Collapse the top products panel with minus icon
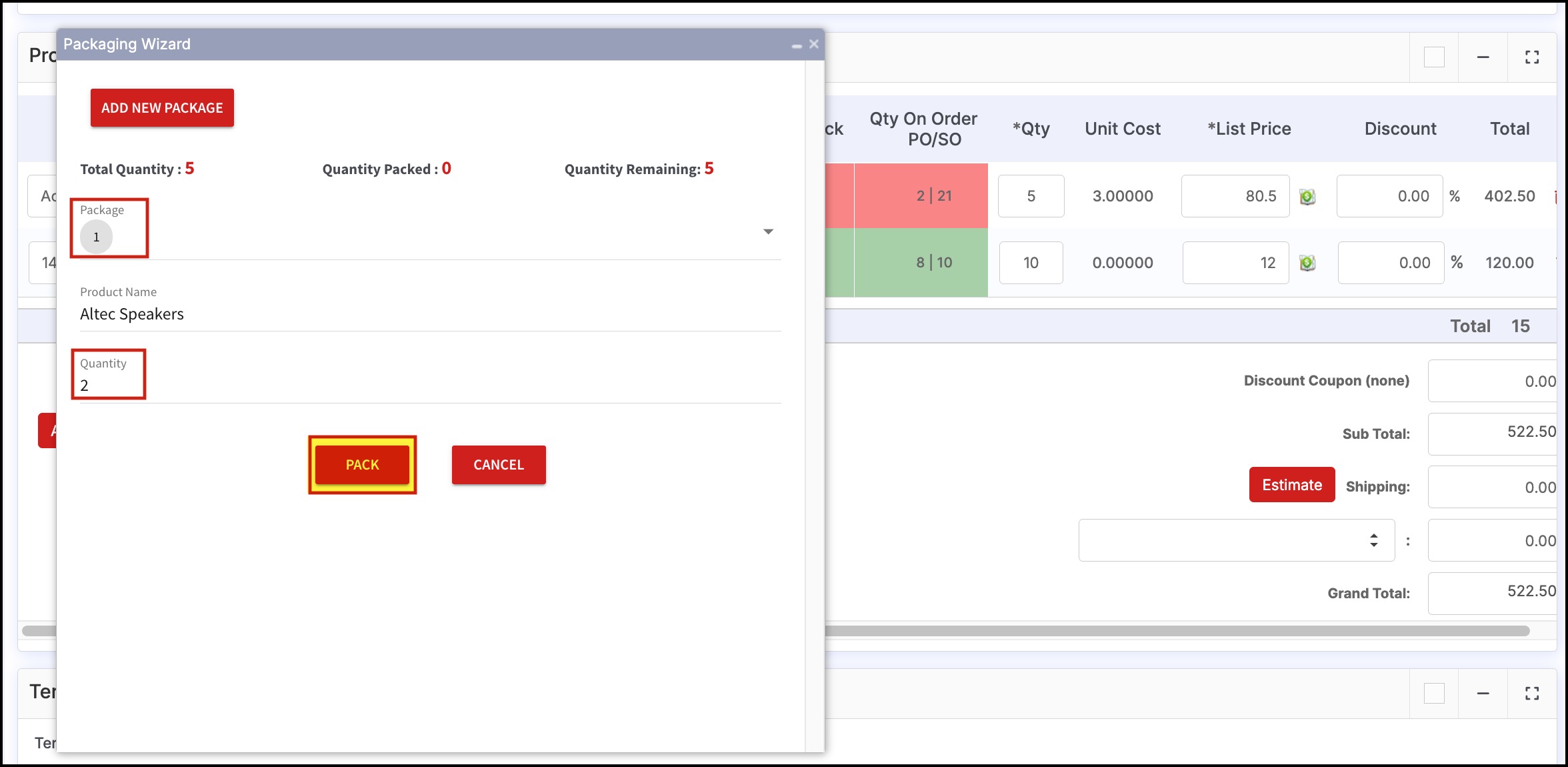This screenshot has width=1568, height=767. tap(1483, 57)
